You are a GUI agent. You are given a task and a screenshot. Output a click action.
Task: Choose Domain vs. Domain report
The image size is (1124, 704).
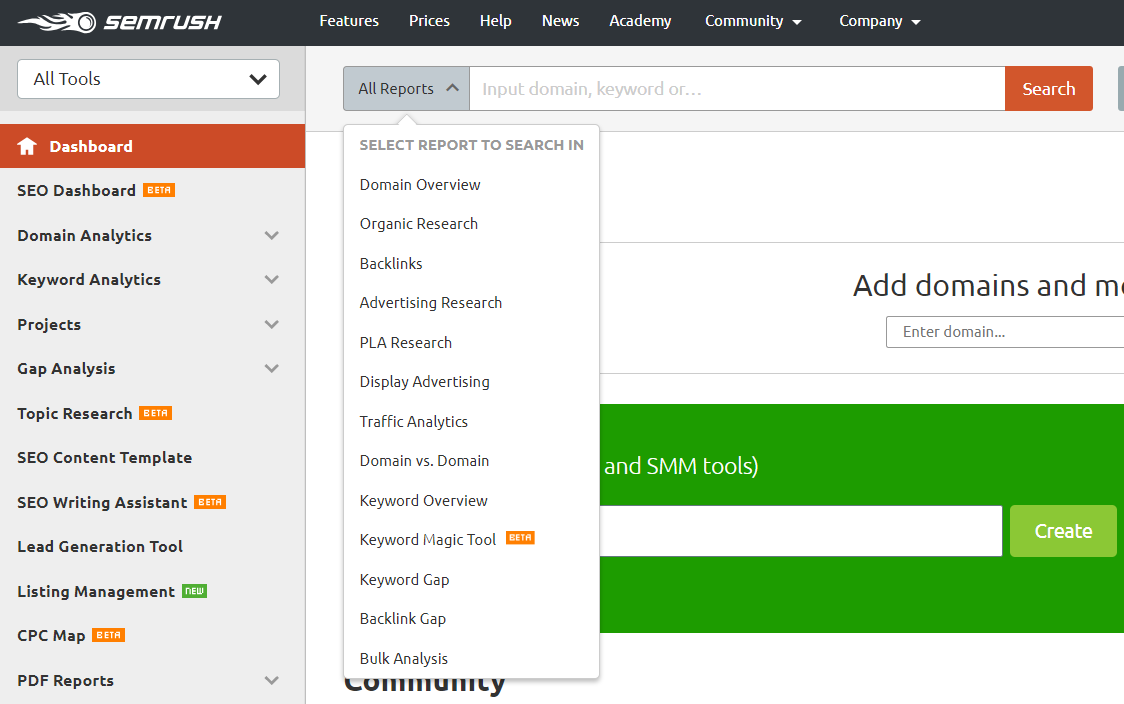424,461
